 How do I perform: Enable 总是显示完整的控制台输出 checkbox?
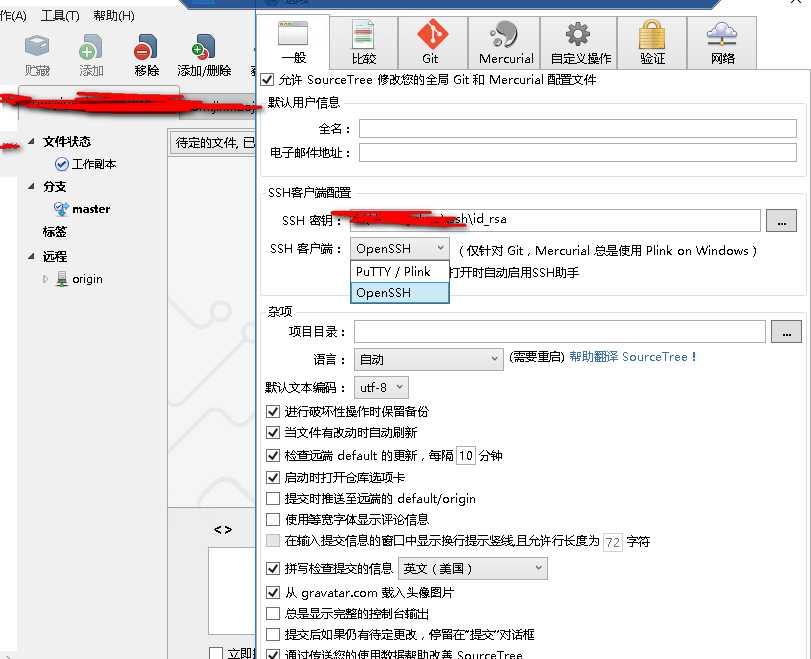click(273, 614)
